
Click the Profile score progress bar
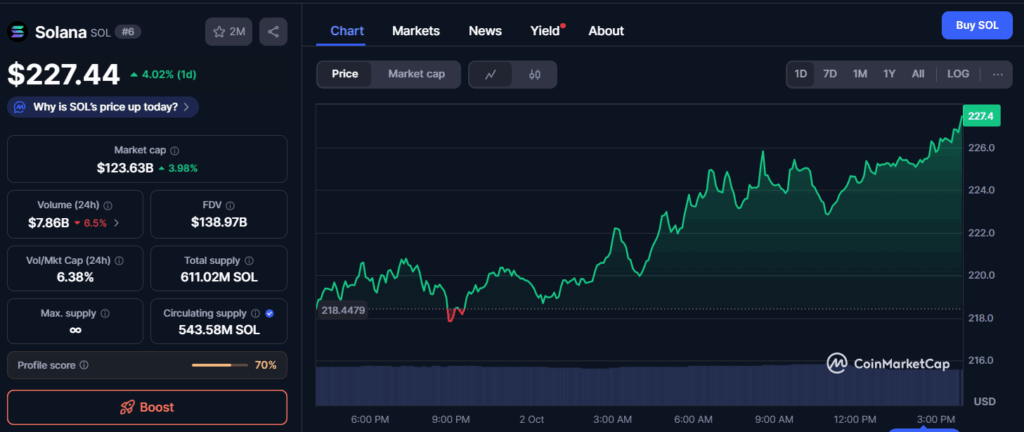tap(218, 366)
